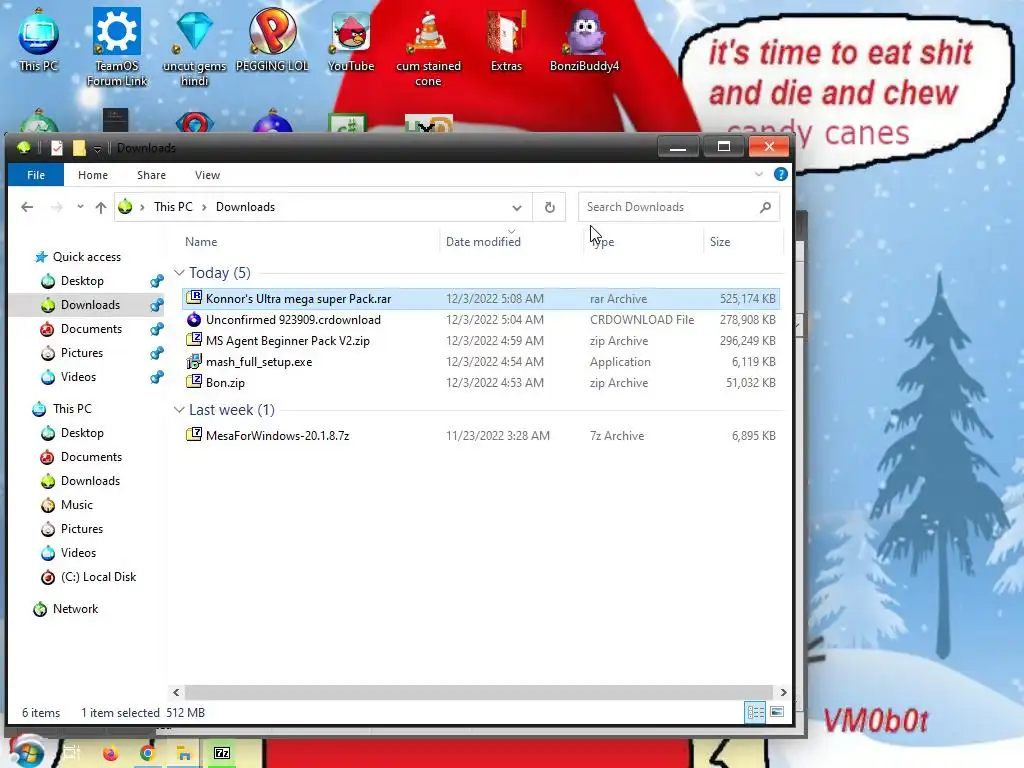The height and width of the screenshot is (768, 1024).
Task: Collapse the Last week (1) group
Action: point(179,410)
